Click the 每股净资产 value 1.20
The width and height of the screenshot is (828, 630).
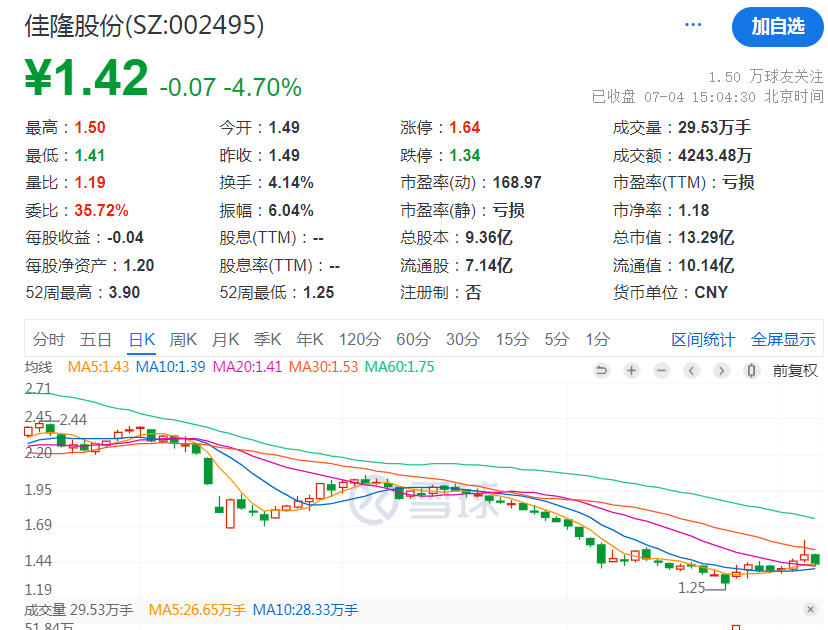tap(138, 265)
